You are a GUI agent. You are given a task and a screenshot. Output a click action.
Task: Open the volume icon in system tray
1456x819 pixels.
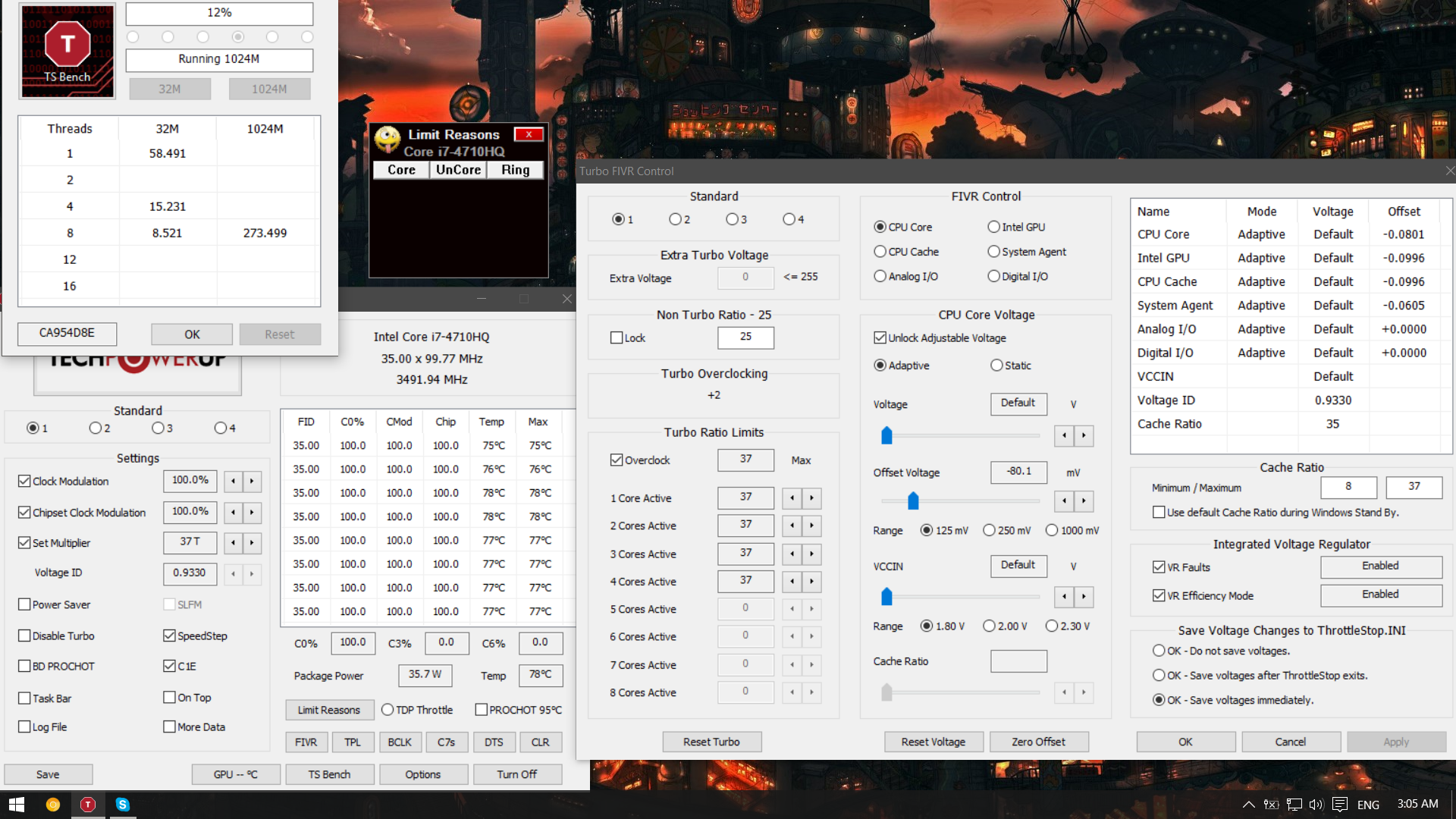[1315, 805]
